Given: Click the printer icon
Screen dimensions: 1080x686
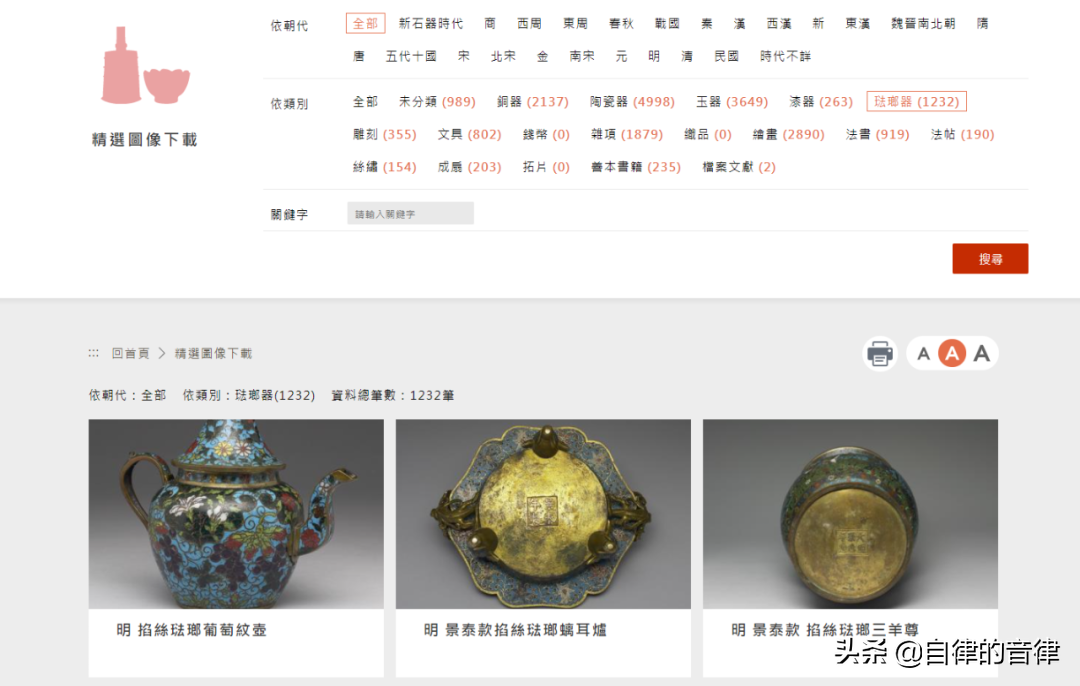Looking at the screenshot, I should point(880,354).
